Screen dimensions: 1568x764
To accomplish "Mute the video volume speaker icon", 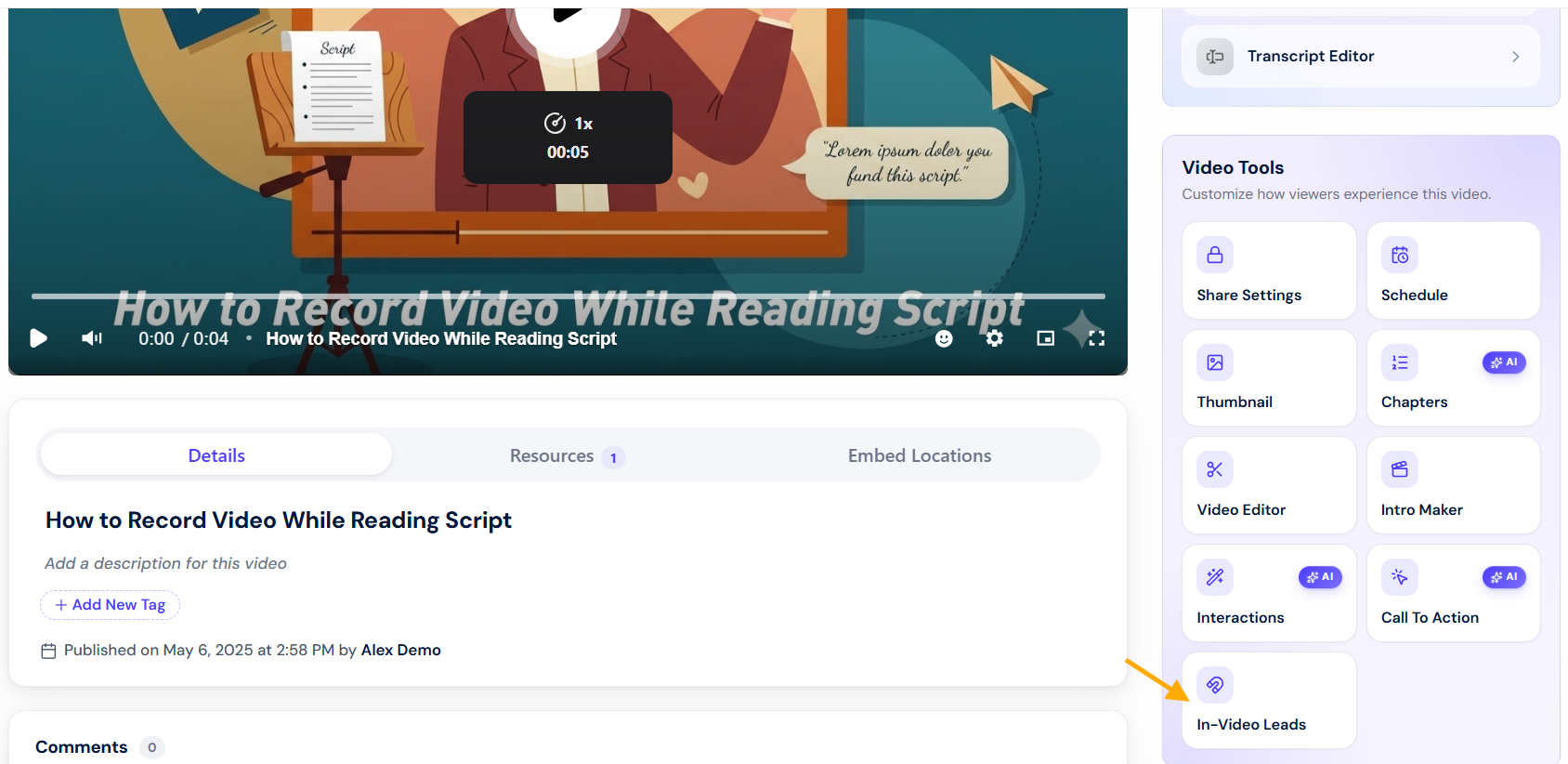I will click(92, 338).
